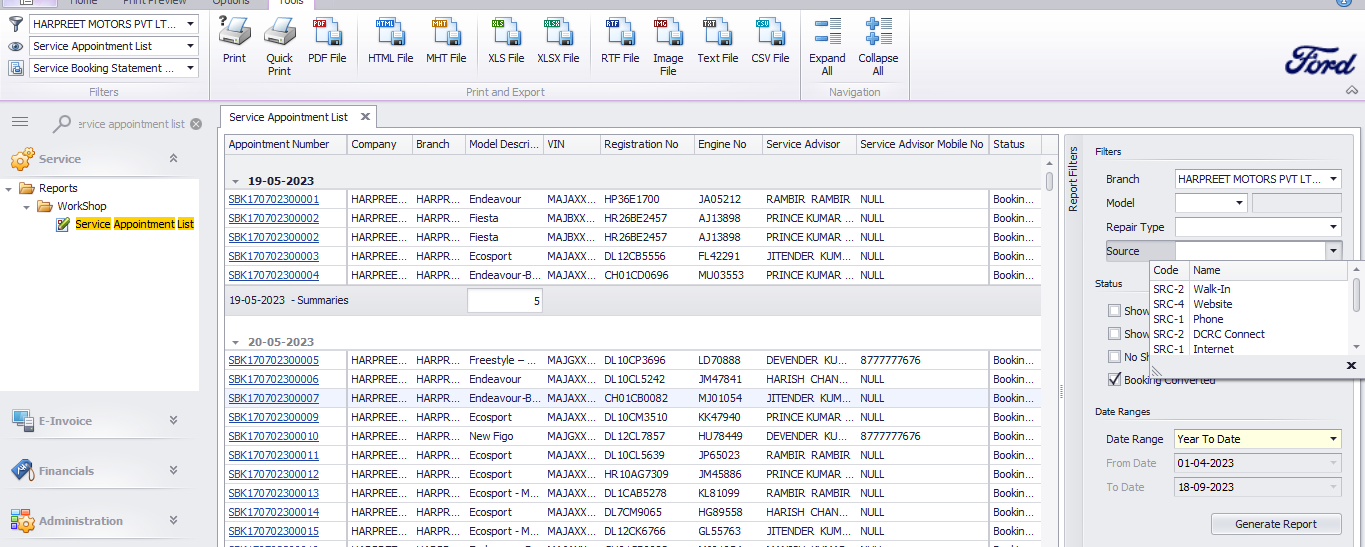Select Internet from the Source list
Image resolution: width=1365 pixels, height=547 pixels.
coord(1249,349)
